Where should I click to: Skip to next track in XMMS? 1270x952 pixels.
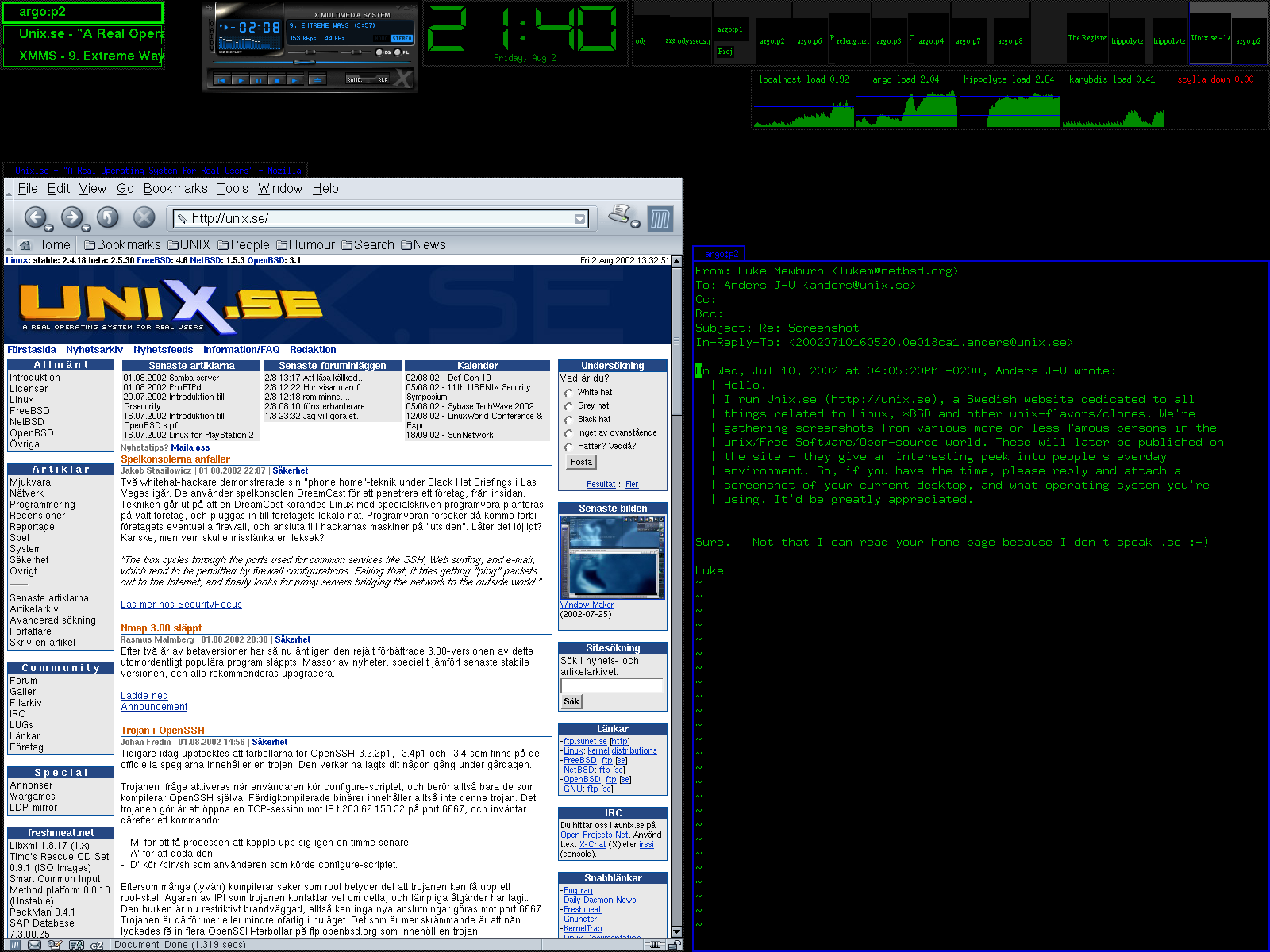(x=295, y=79)
